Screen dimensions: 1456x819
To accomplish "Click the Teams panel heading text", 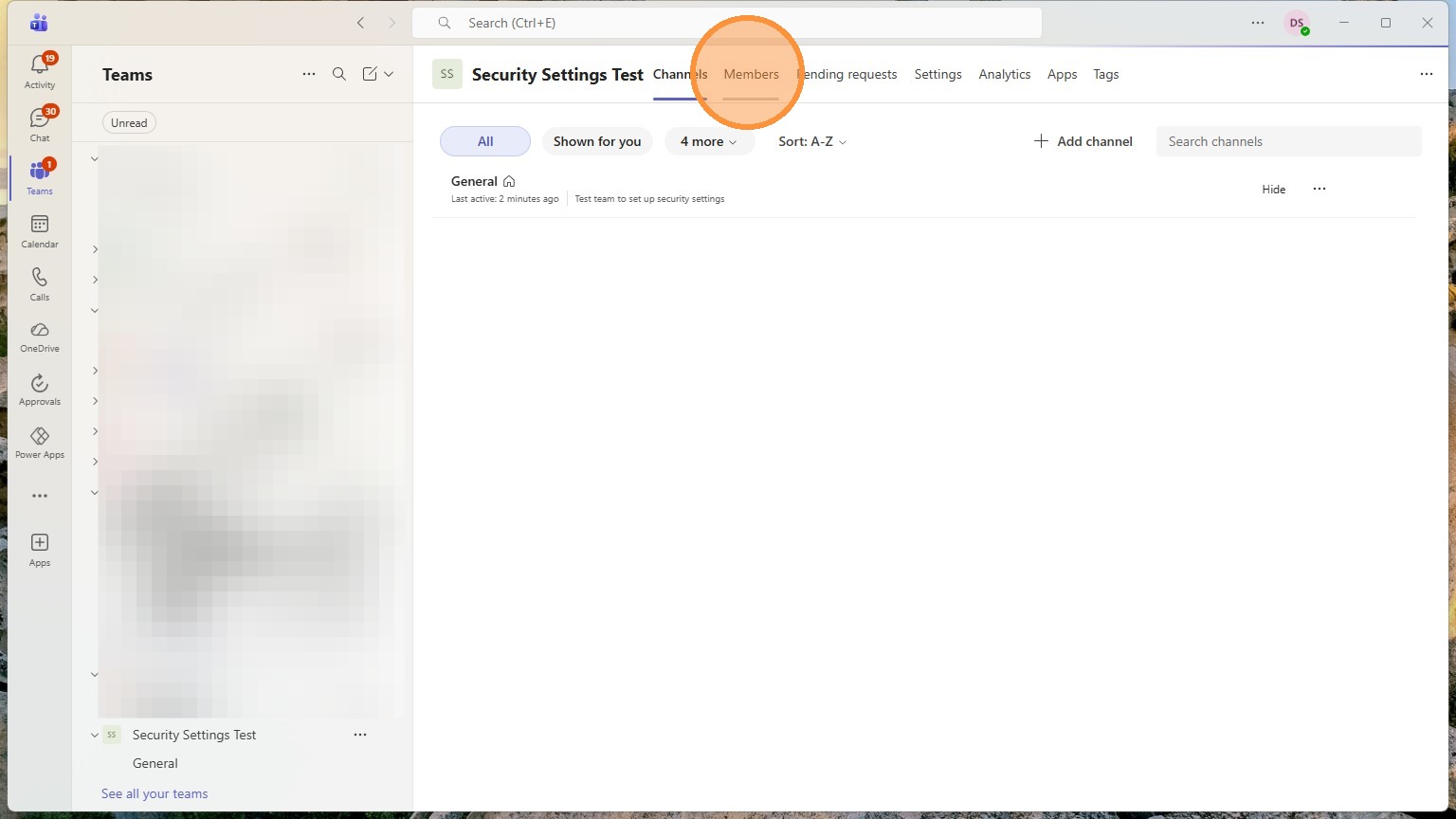I will click(x=127, y=75).
